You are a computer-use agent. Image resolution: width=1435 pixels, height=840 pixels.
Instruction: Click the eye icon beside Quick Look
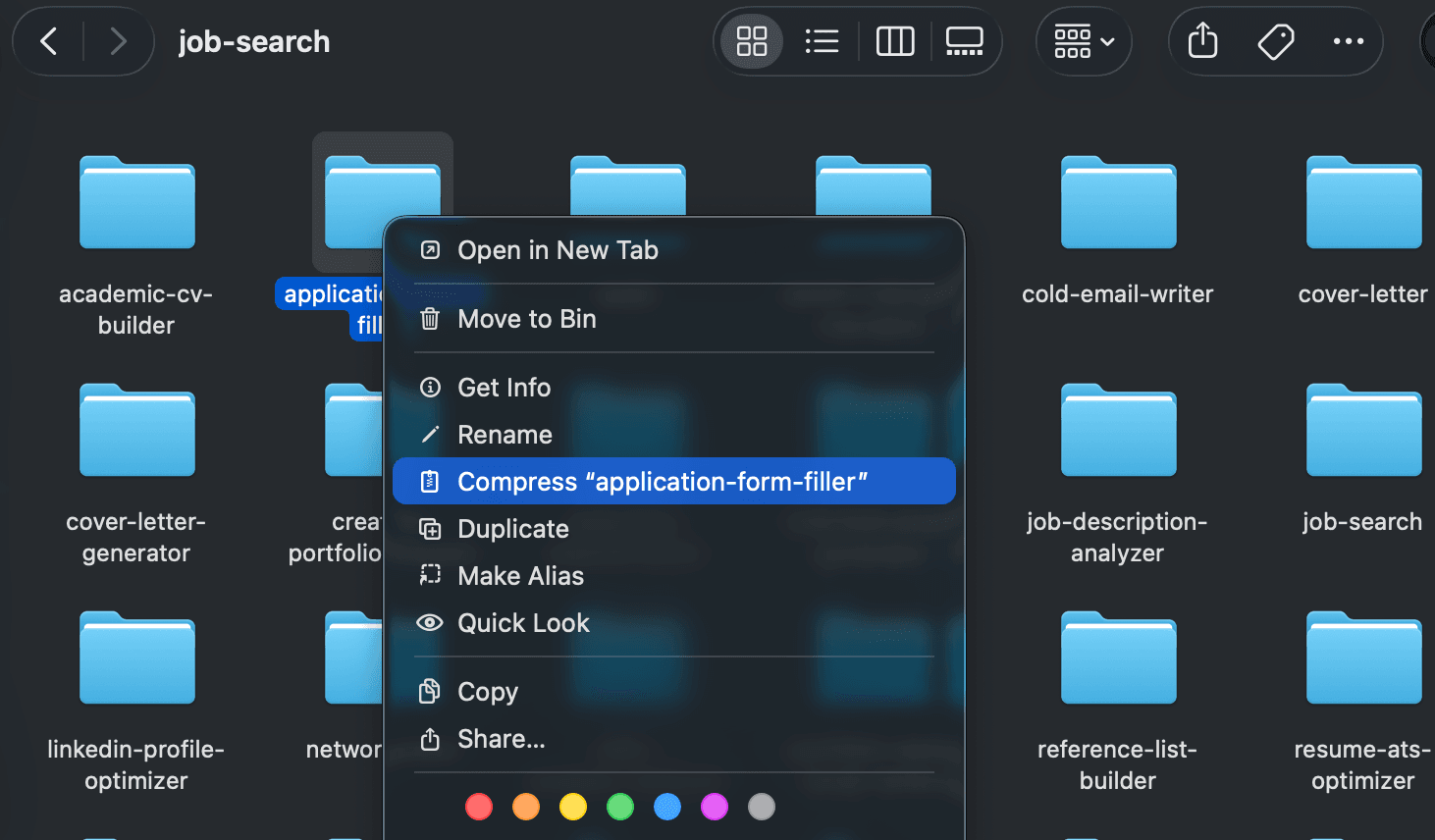tap(430, 623)
